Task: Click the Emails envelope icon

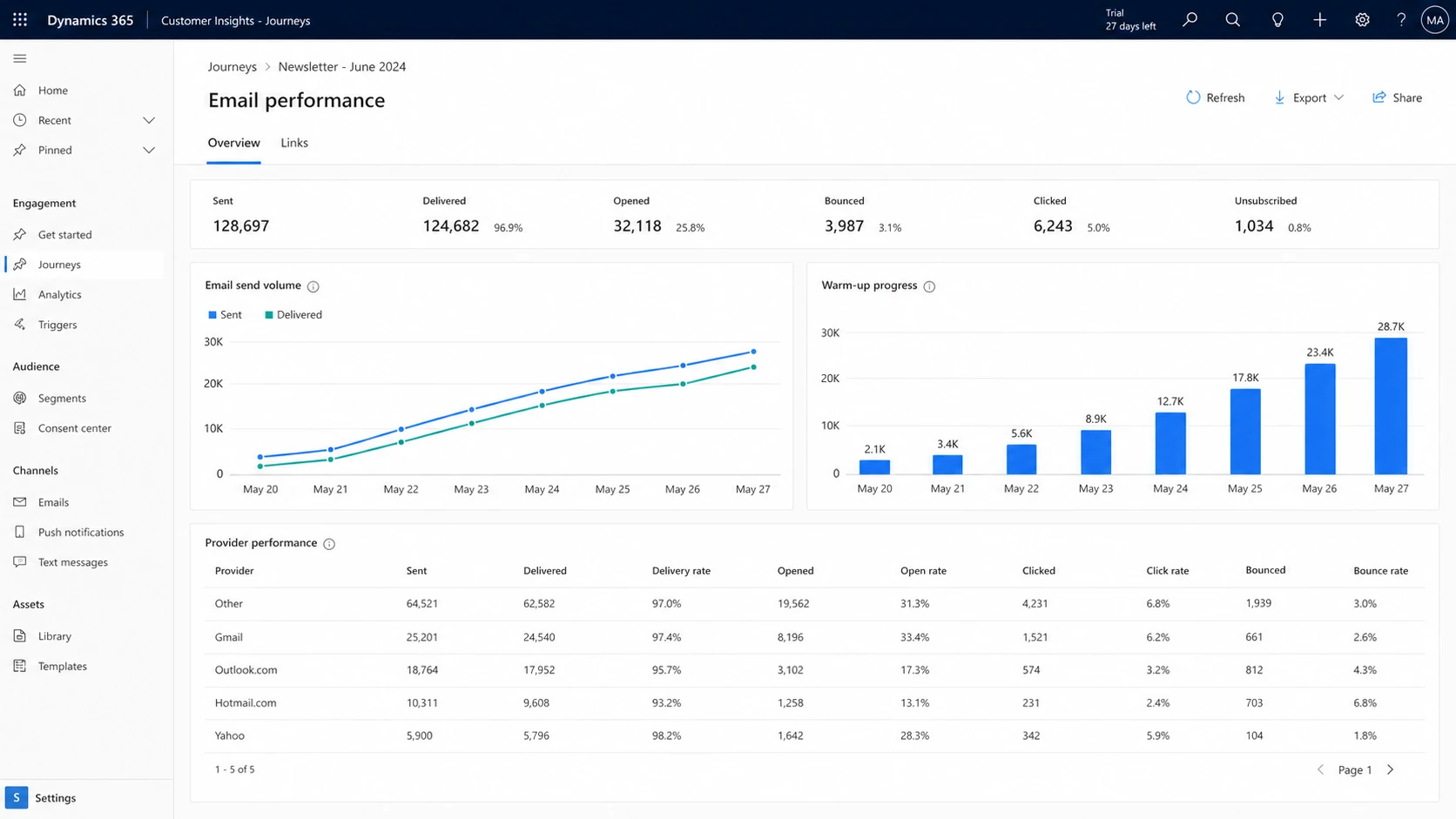Action: click(x=20, y=502)
